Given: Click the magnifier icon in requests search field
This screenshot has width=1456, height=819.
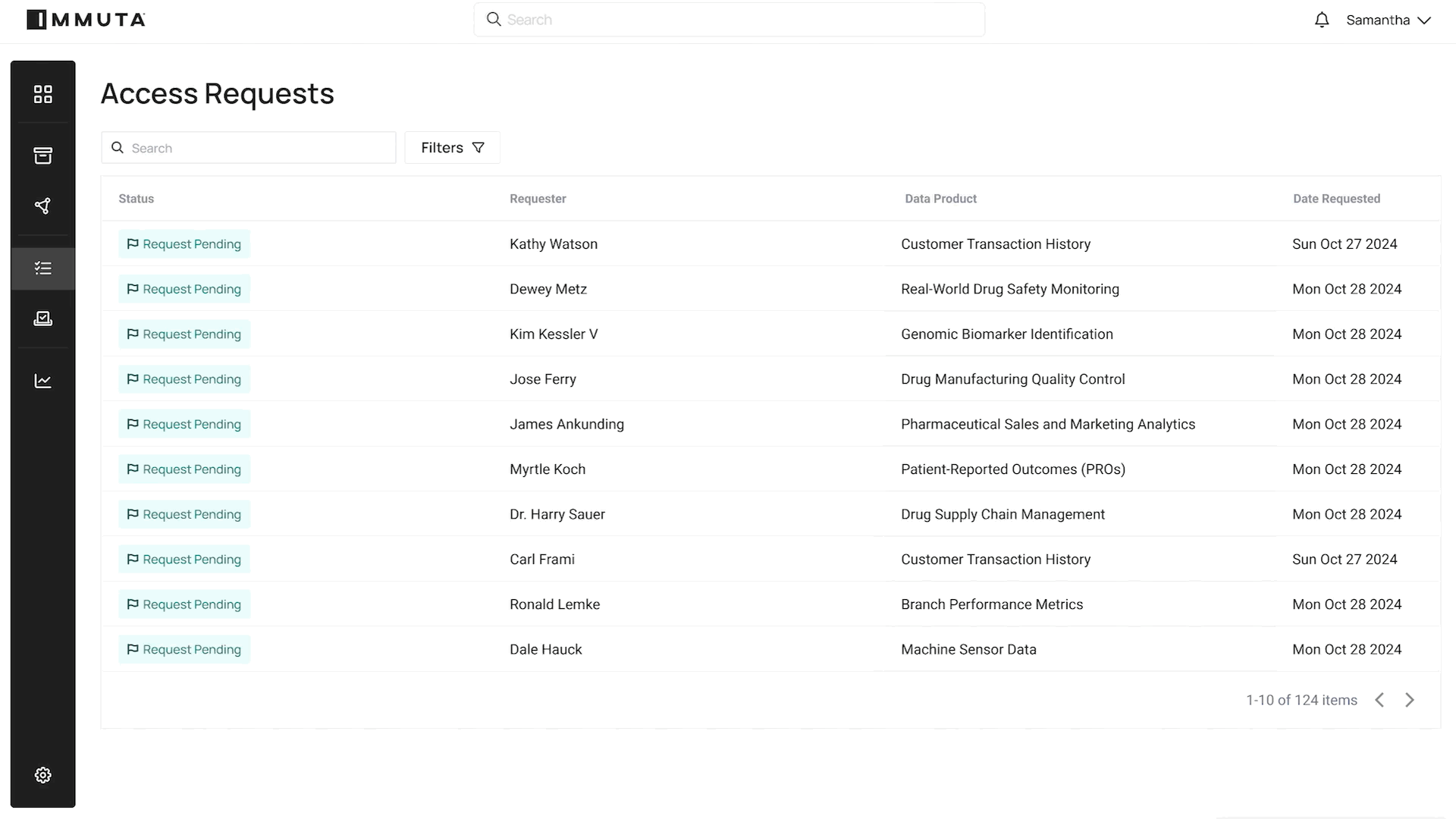Looking at the screenshot, I should [118, 148].
